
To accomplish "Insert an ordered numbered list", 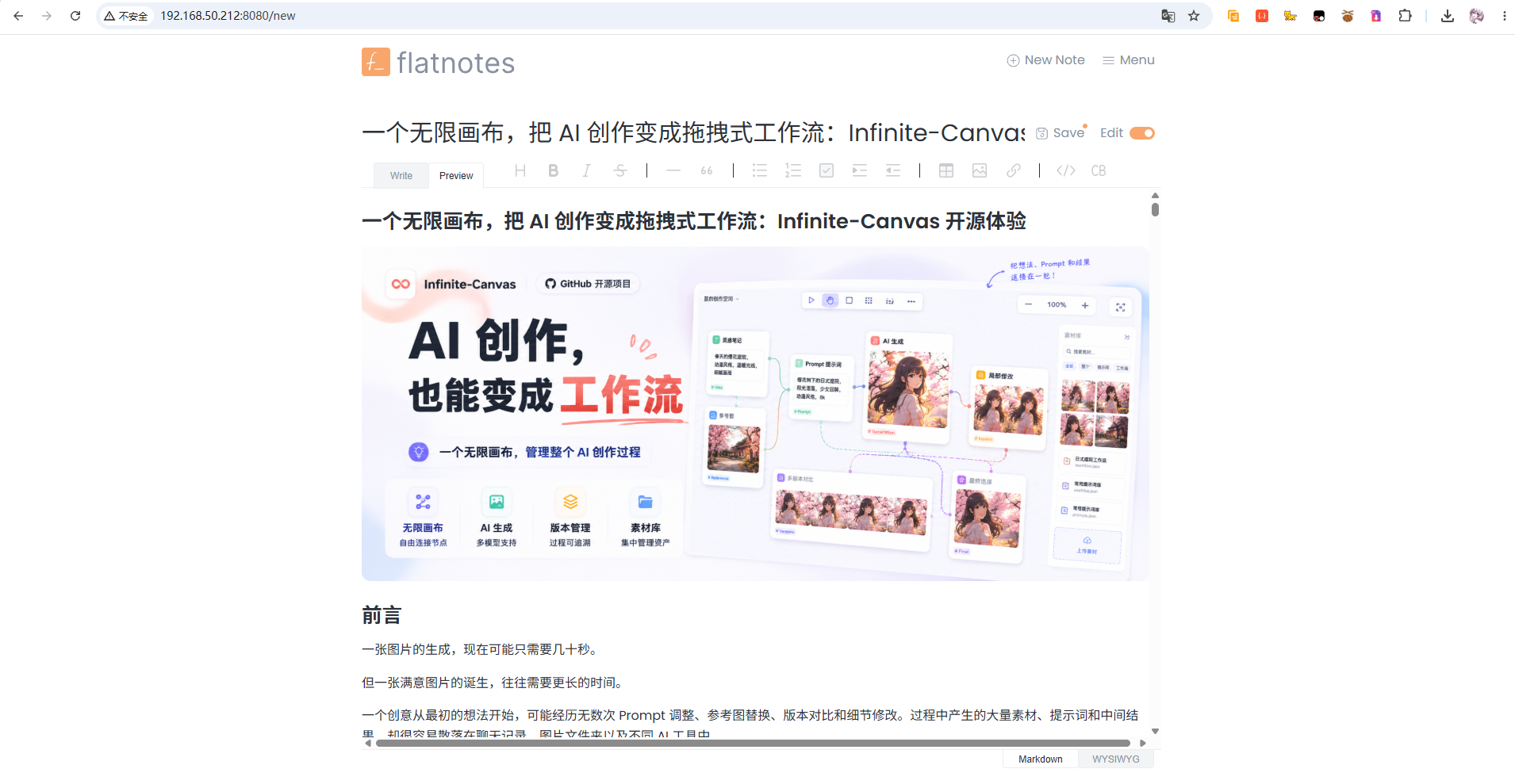I will point(793,170).
